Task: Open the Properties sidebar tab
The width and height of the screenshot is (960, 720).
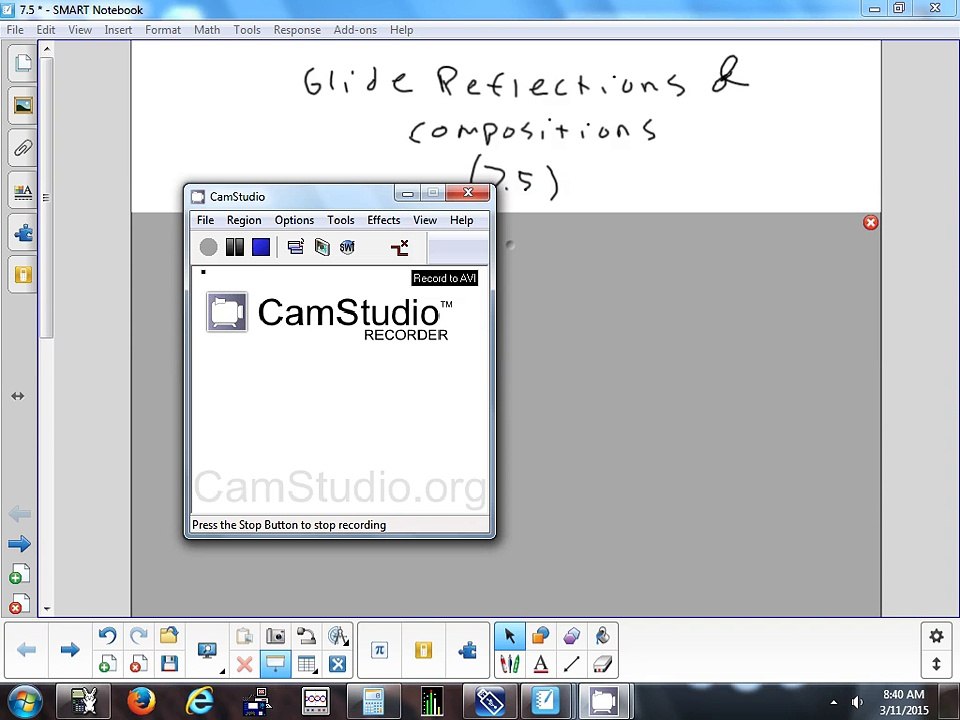Action: pos(23,191)
